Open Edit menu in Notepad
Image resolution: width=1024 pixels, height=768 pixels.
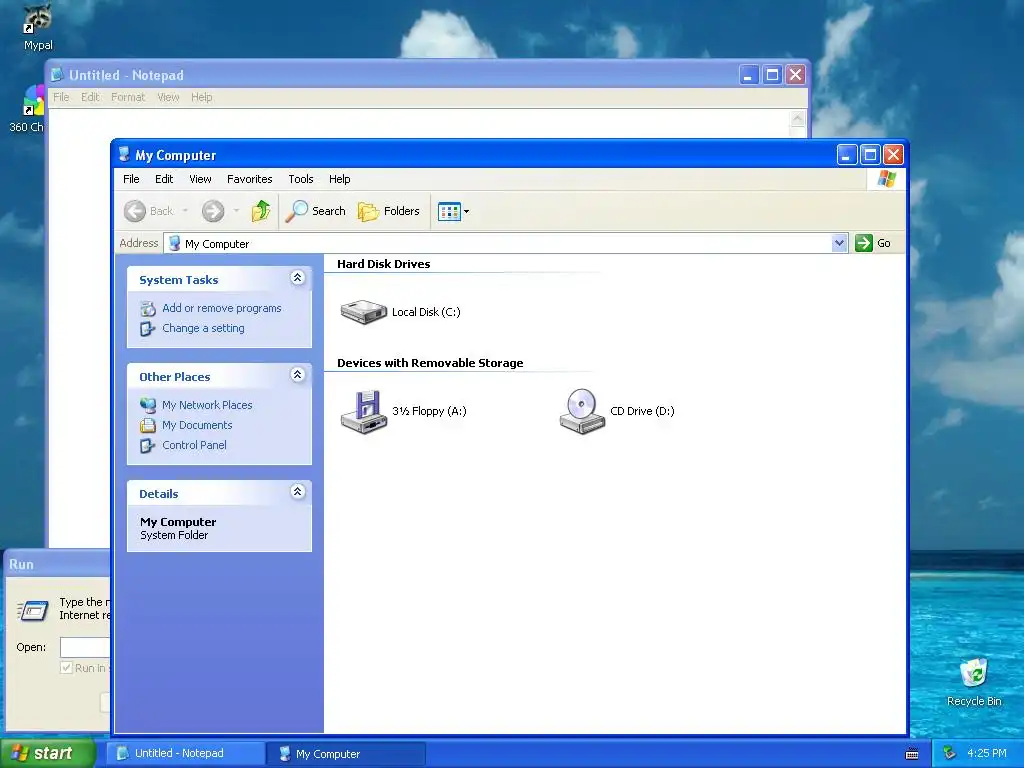tap(90, 97)
